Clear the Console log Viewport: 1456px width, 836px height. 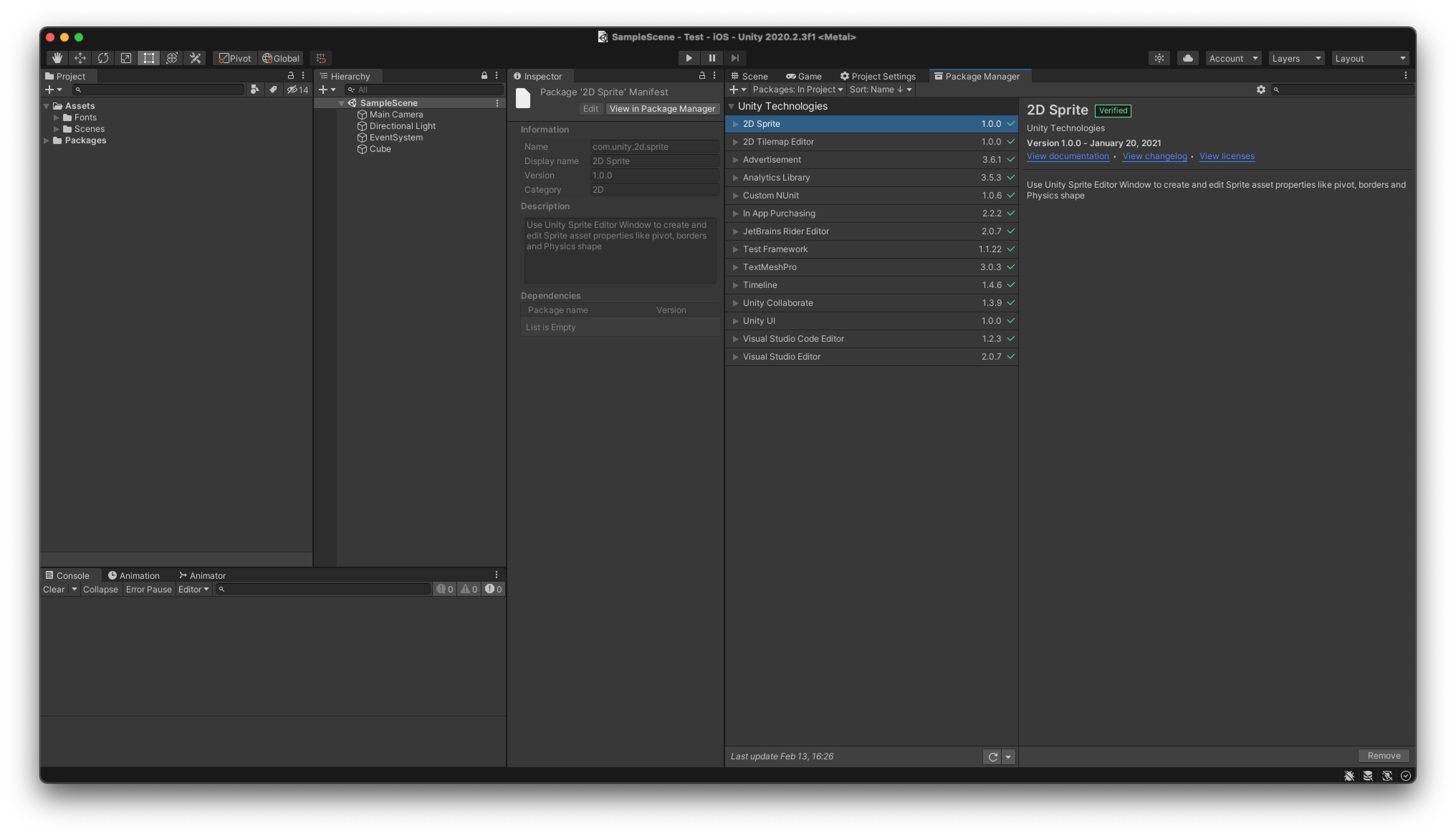pyautogui.click(x=54, y=589)
